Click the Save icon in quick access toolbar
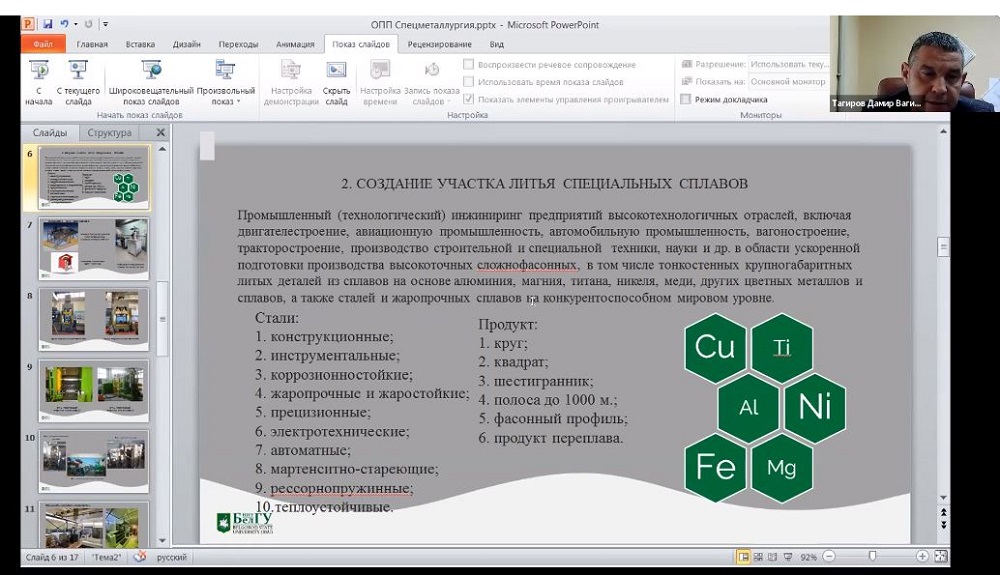The width and height of the screenshot is (1000, 575). pyautogui.click(x=46, y=23)
